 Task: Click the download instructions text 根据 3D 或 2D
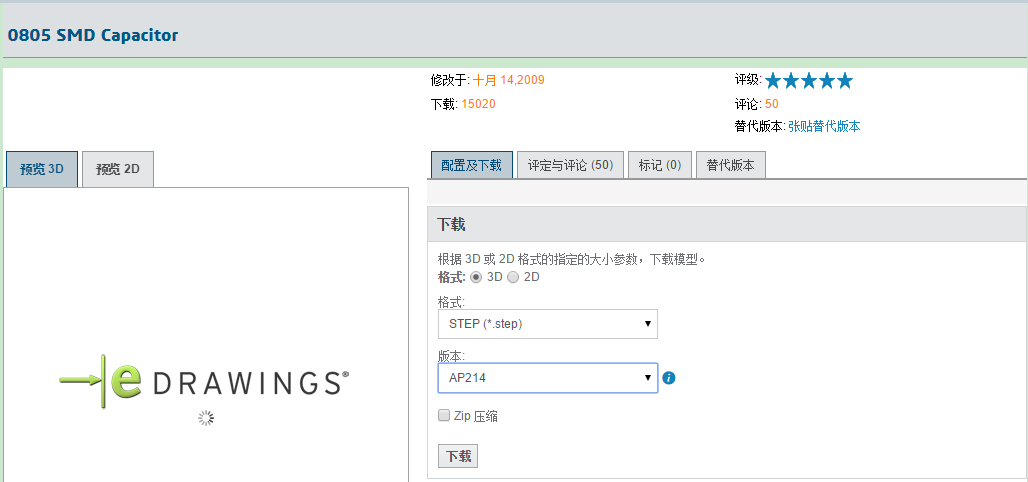pyautogui.click(x=571, y=259)
